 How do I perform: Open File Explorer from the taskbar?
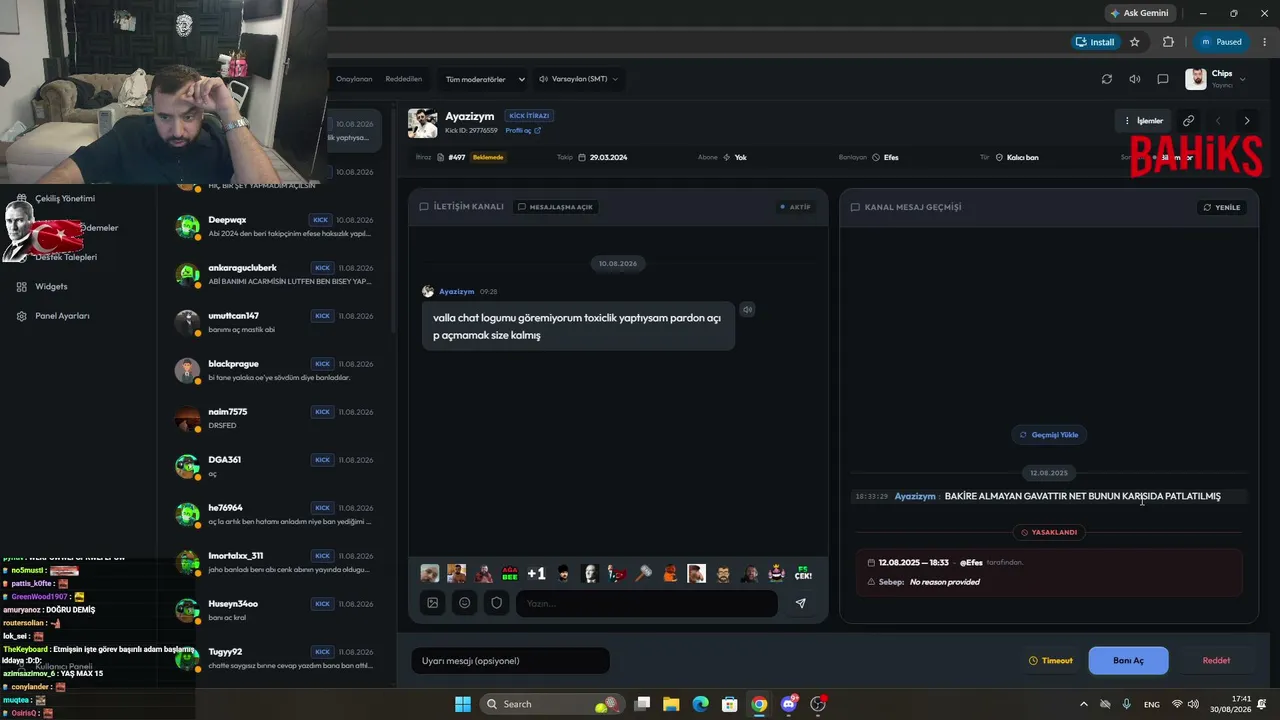[x=671, y=704]
